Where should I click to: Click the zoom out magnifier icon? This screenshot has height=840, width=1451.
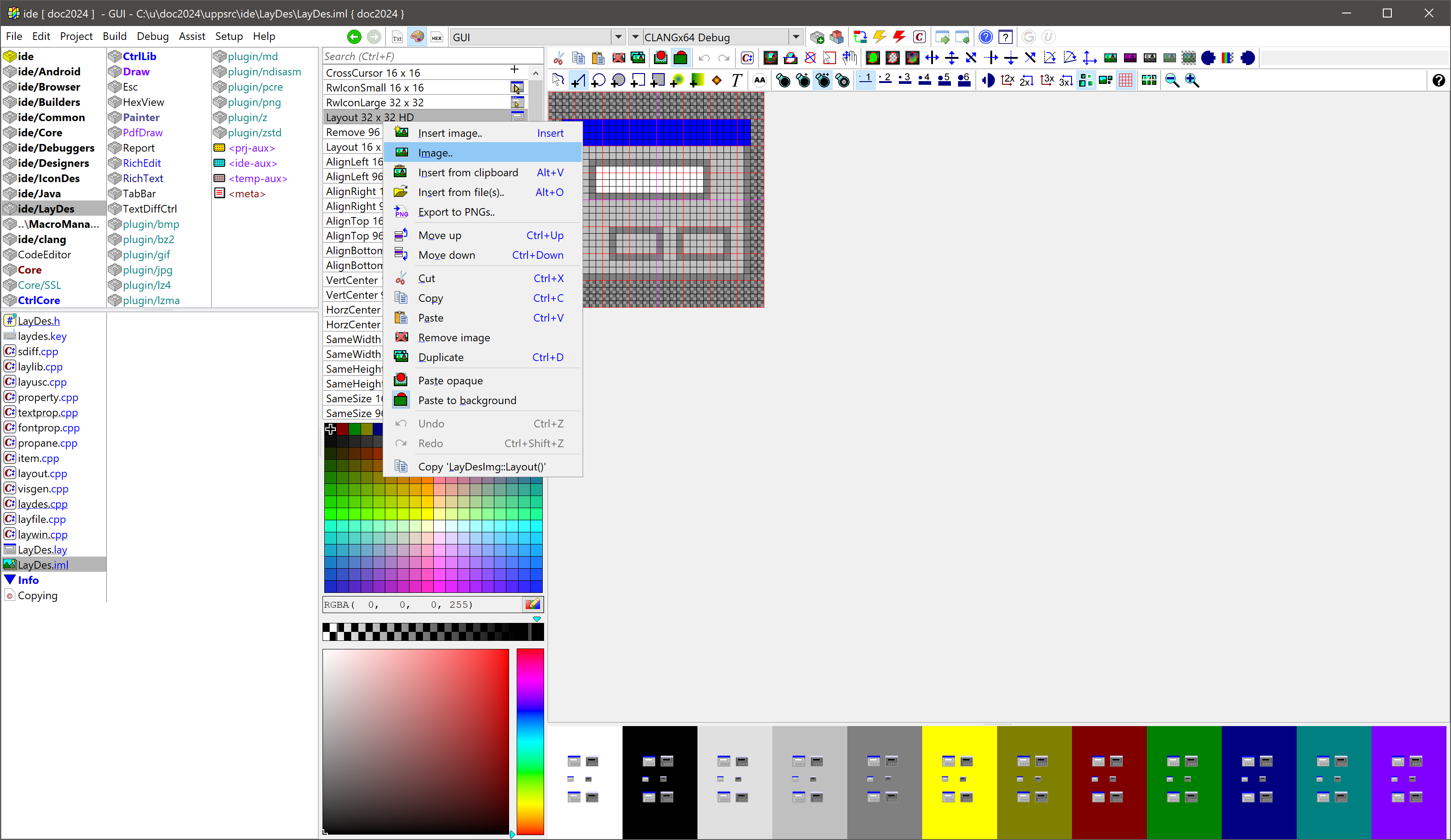pyautogui.click(x=1172, y=81)
